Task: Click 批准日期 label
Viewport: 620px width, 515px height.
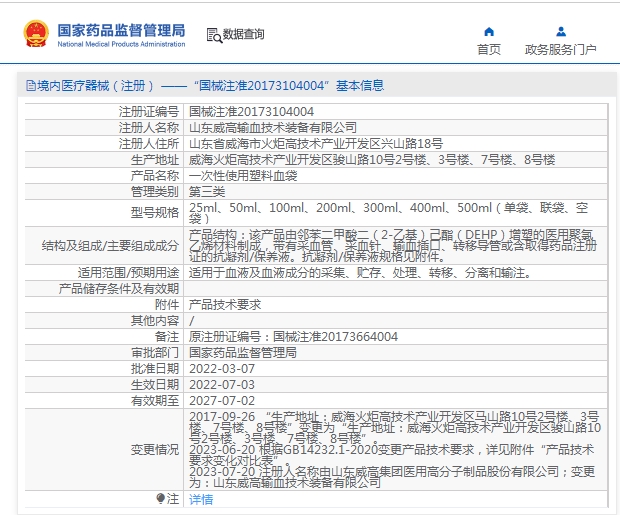Action: pyautogui.click(x=155, y=369)
